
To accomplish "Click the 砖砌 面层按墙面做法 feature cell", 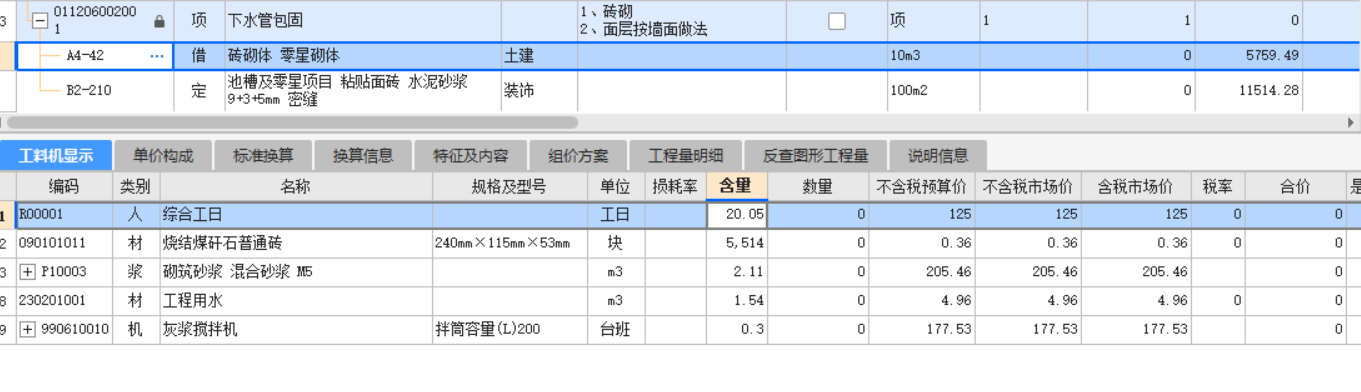I will [682, 21].
